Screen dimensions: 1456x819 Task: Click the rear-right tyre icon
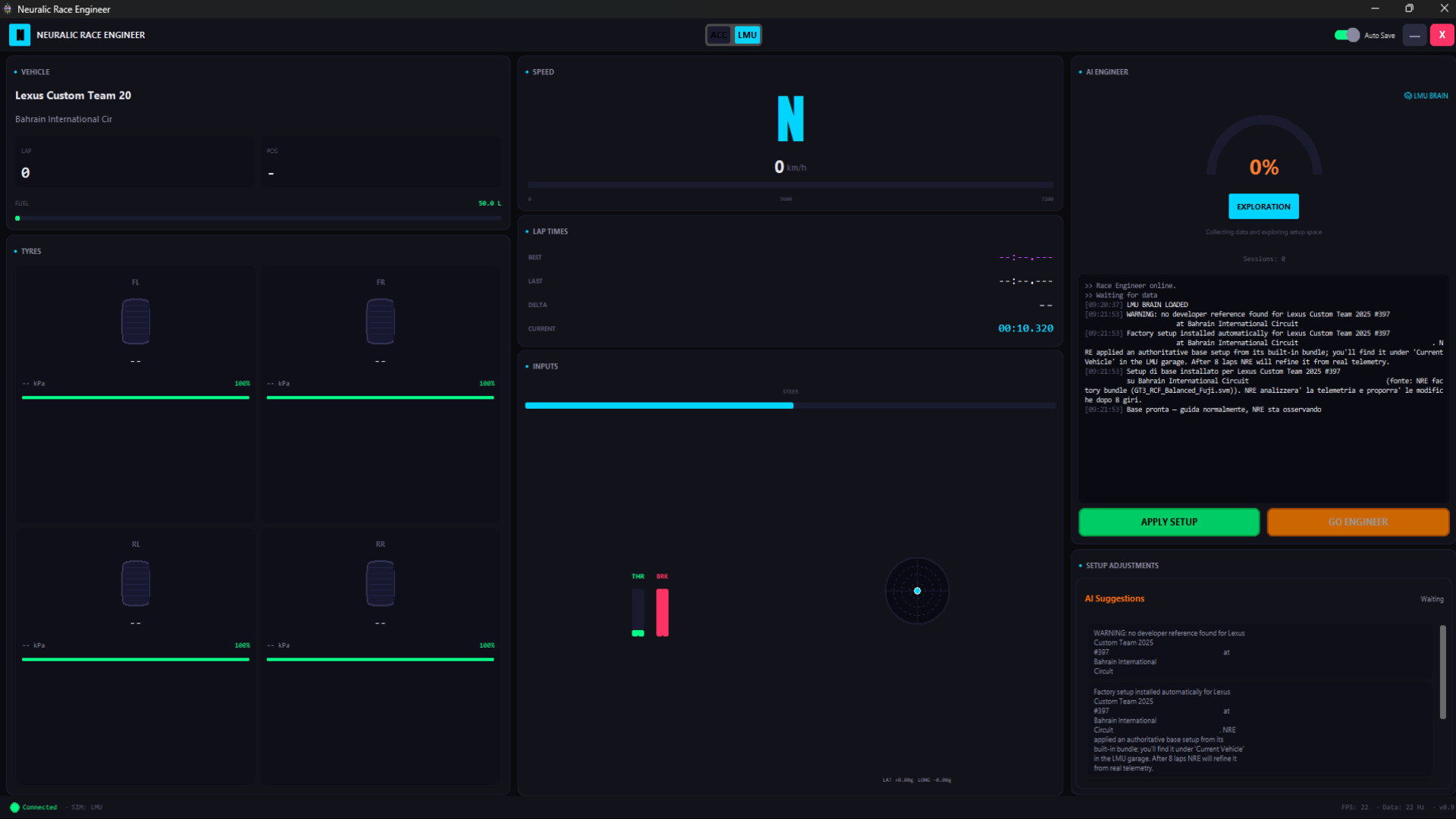point(381,583)
